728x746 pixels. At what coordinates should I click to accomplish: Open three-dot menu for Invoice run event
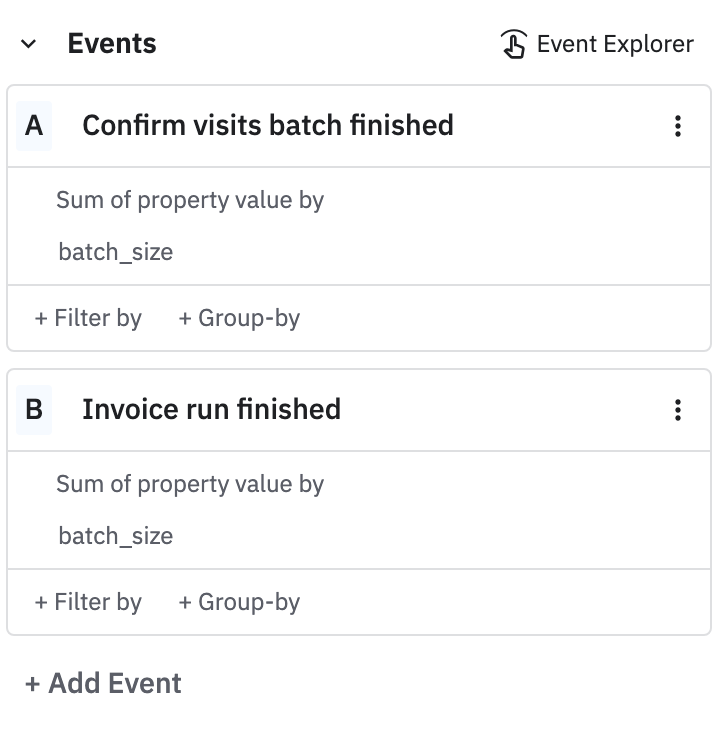tap(678, 410)
